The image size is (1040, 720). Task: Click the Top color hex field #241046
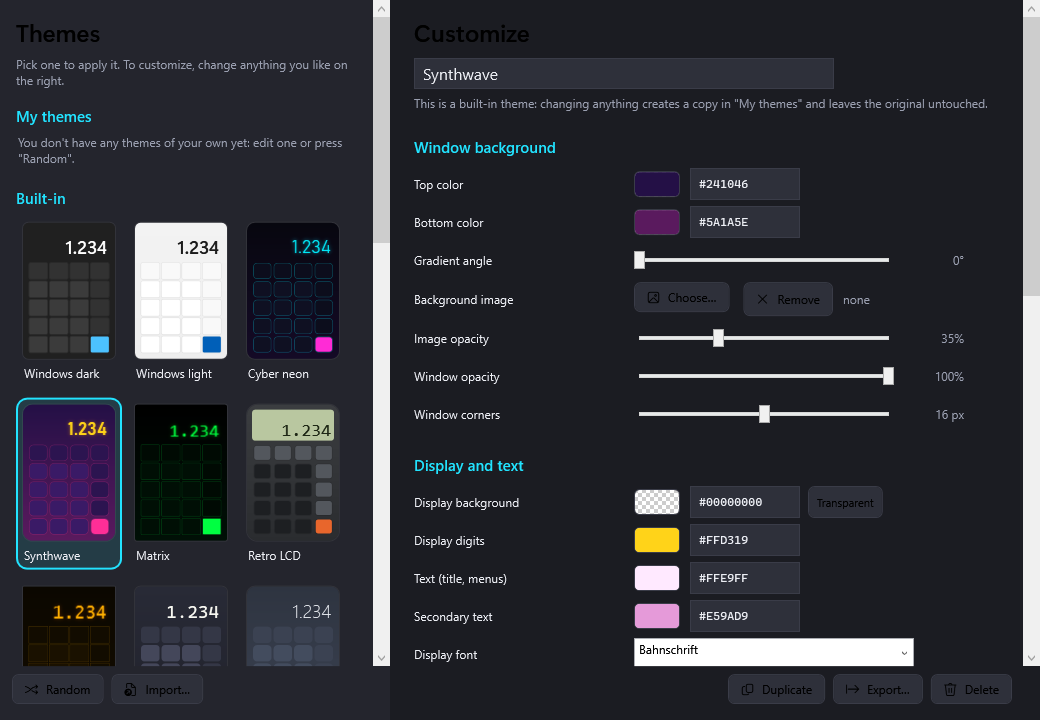(x=745, y=184)
